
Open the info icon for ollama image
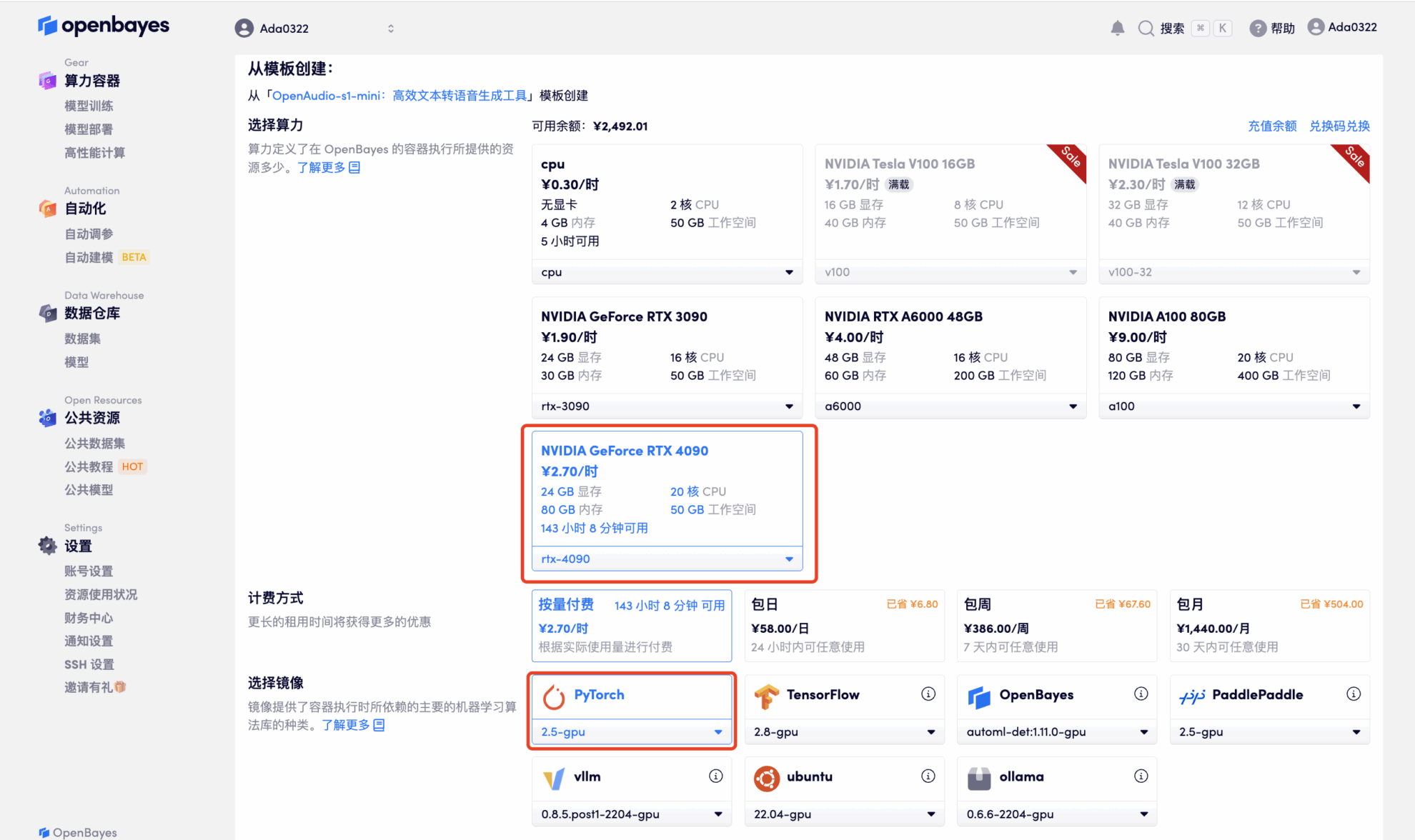[x=1141, y=776]
